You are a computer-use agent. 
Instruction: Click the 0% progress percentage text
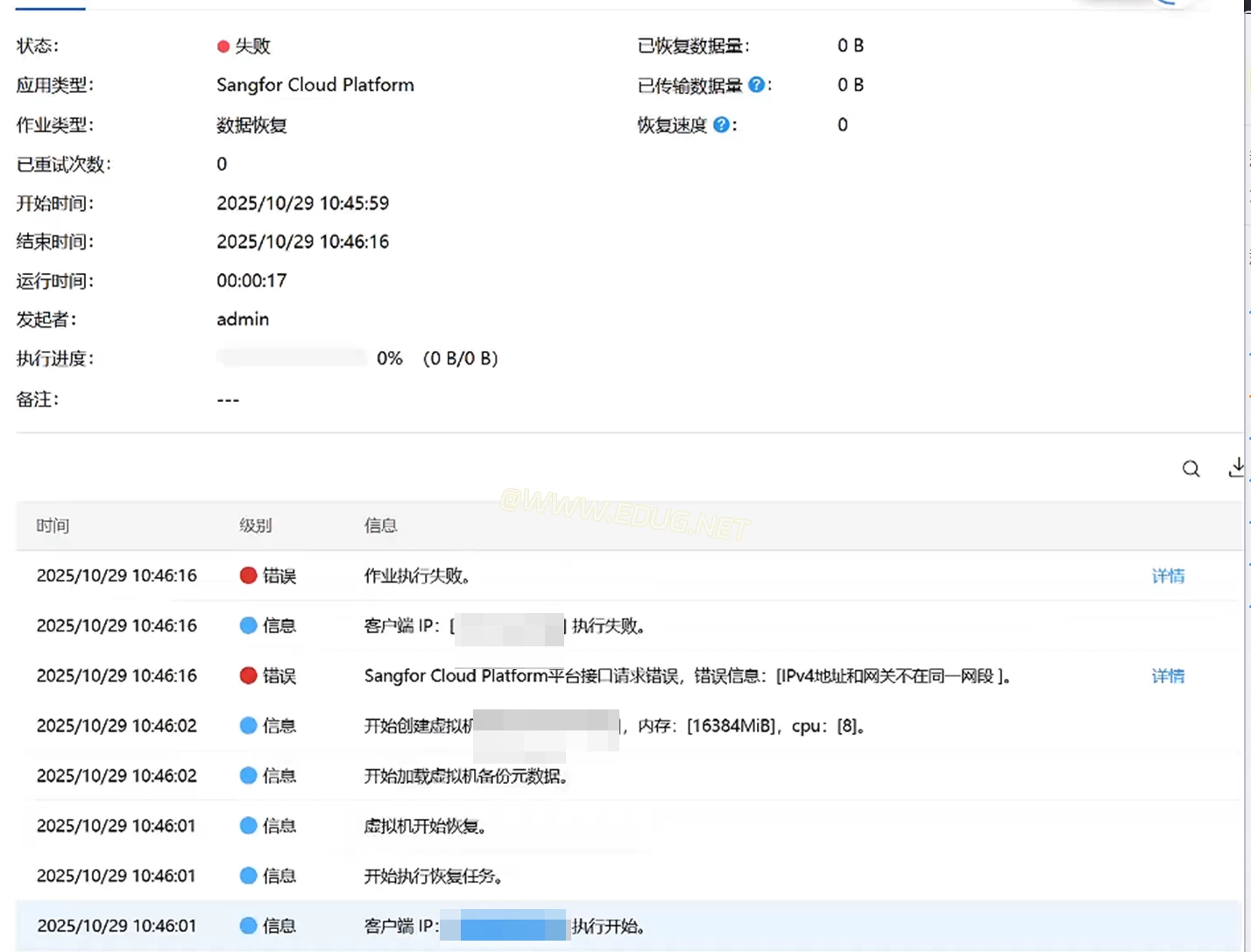(390, 358)
